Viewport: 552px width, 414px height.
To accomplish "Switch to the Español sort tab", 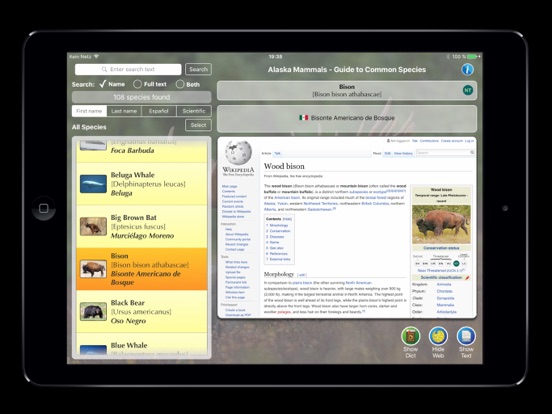I will pos(159,111).
